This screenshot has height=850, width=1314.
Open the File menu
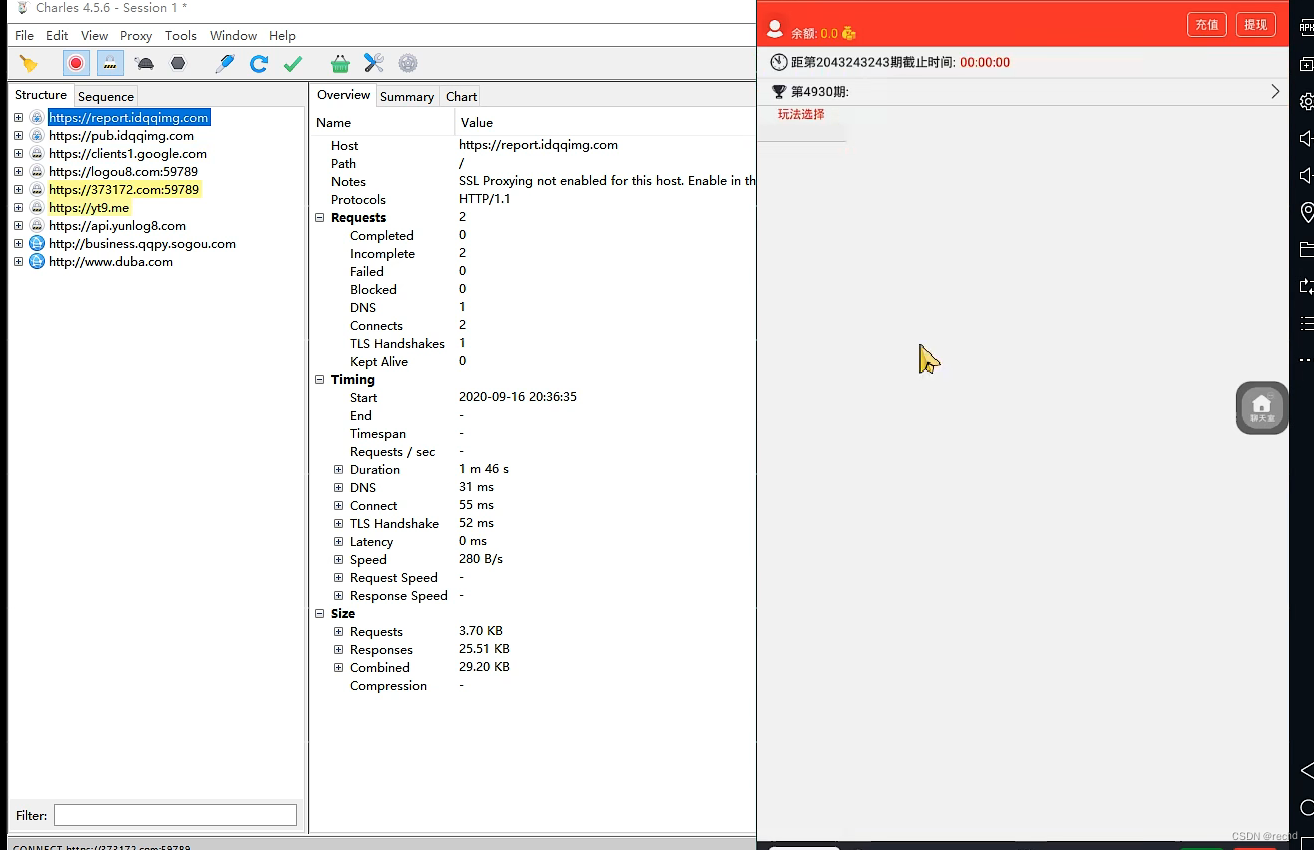(24, 35)
